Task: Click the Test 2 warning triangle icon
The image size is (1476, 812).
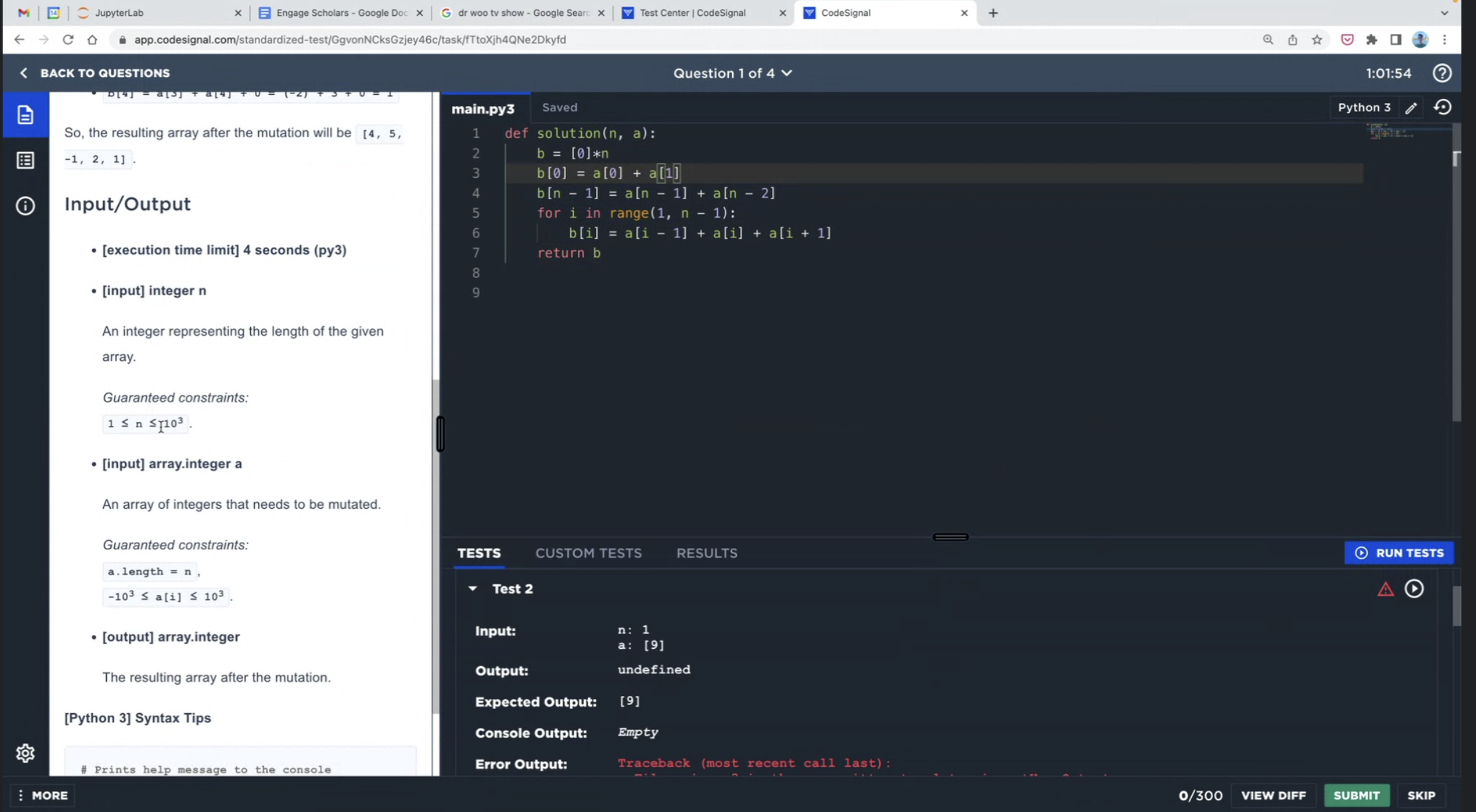Action: (1385, 589)
